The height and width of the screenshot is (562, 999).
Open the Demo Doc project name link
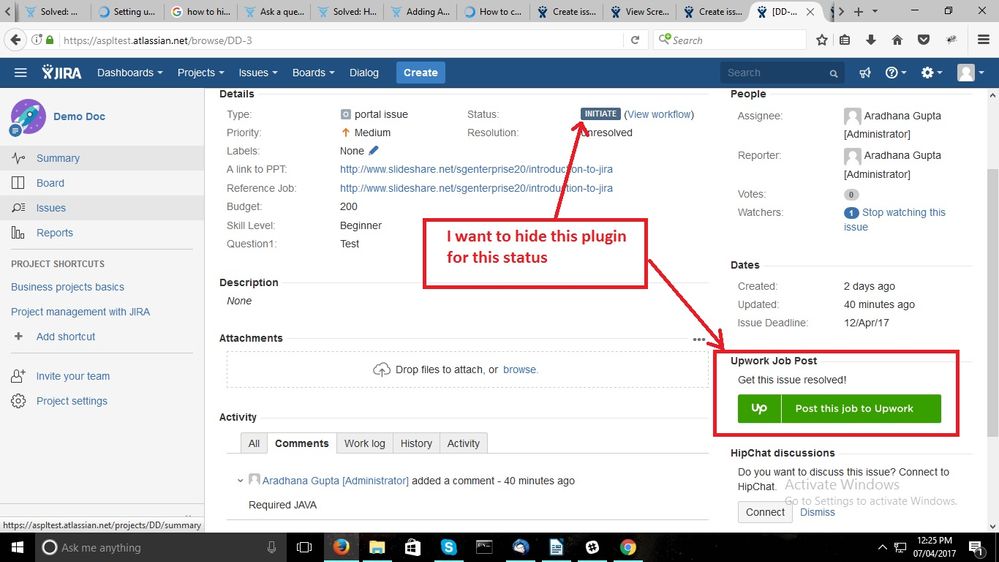pyautogui.click(x=79, y=117)
